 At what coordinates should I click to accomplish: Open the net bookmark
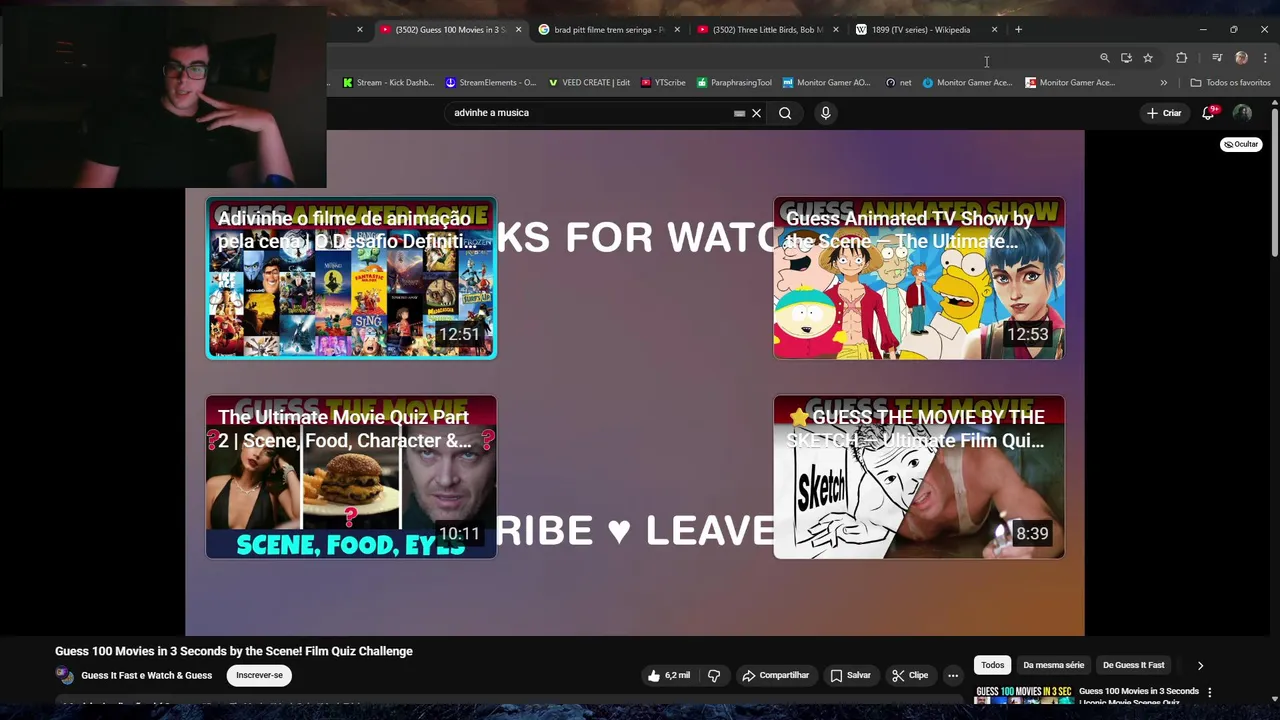[x=898, y=83]
